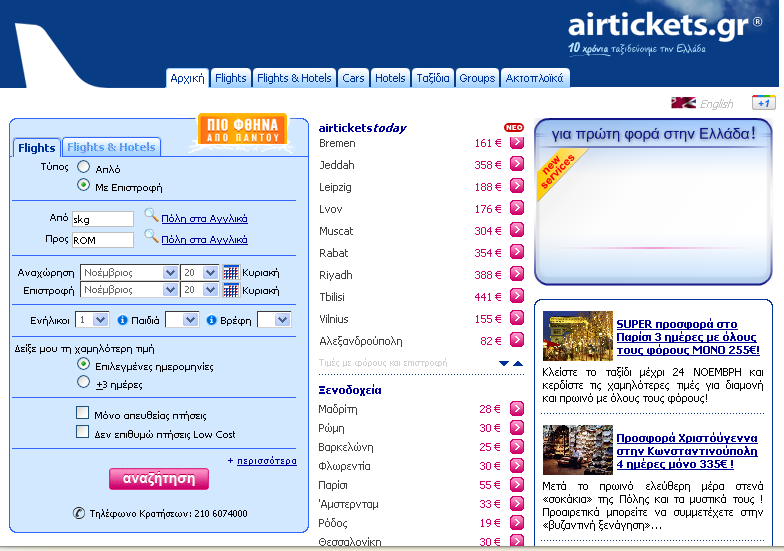Select the Με Επιστροφή round-trip option
This screenshot has height=551, width=784.
point(84,185)
